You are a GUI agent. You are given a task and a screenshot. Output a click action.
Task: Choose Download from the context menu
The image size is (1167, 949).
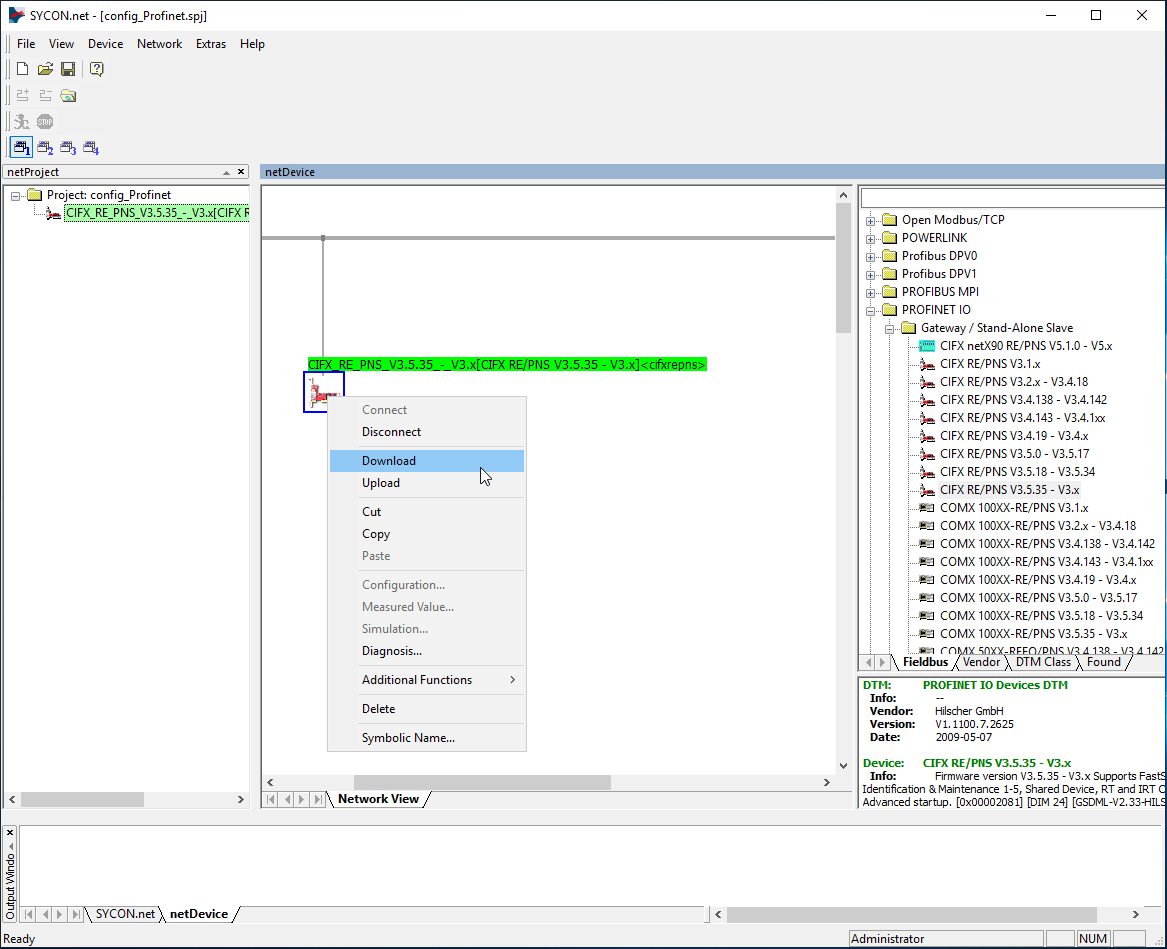(389, 461)
